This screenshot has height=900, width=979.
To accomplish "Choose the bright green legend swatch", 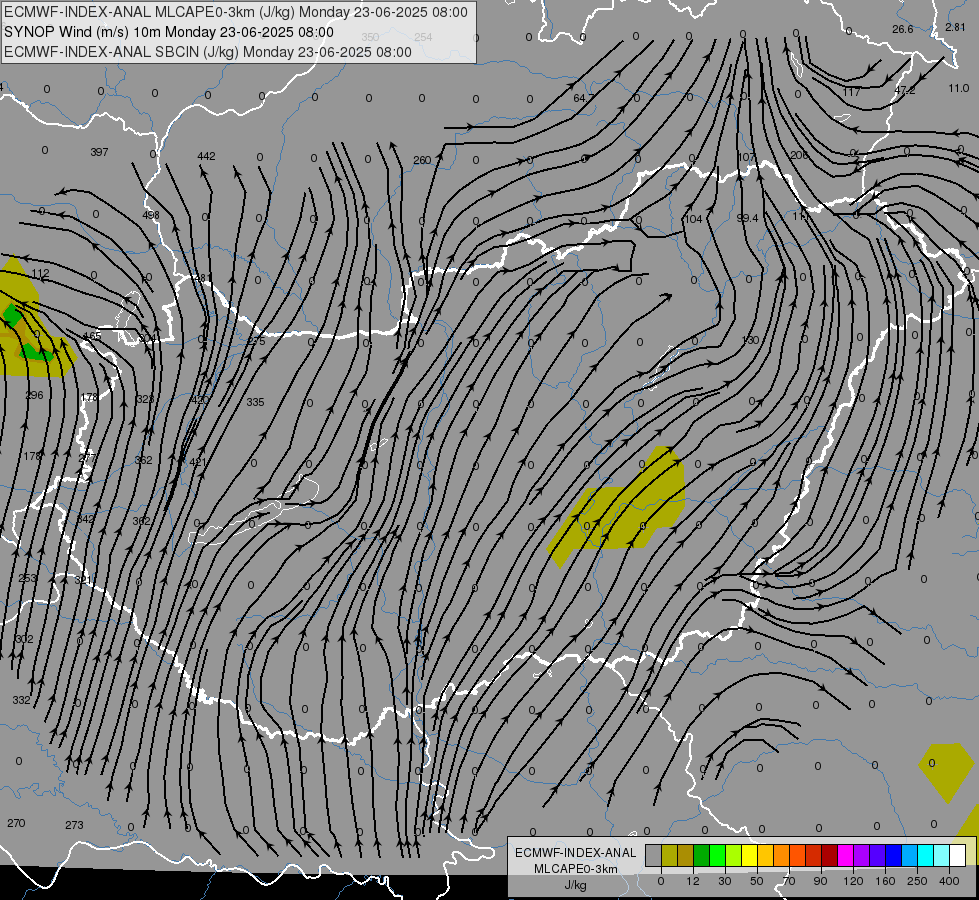I will click(717, 855).
